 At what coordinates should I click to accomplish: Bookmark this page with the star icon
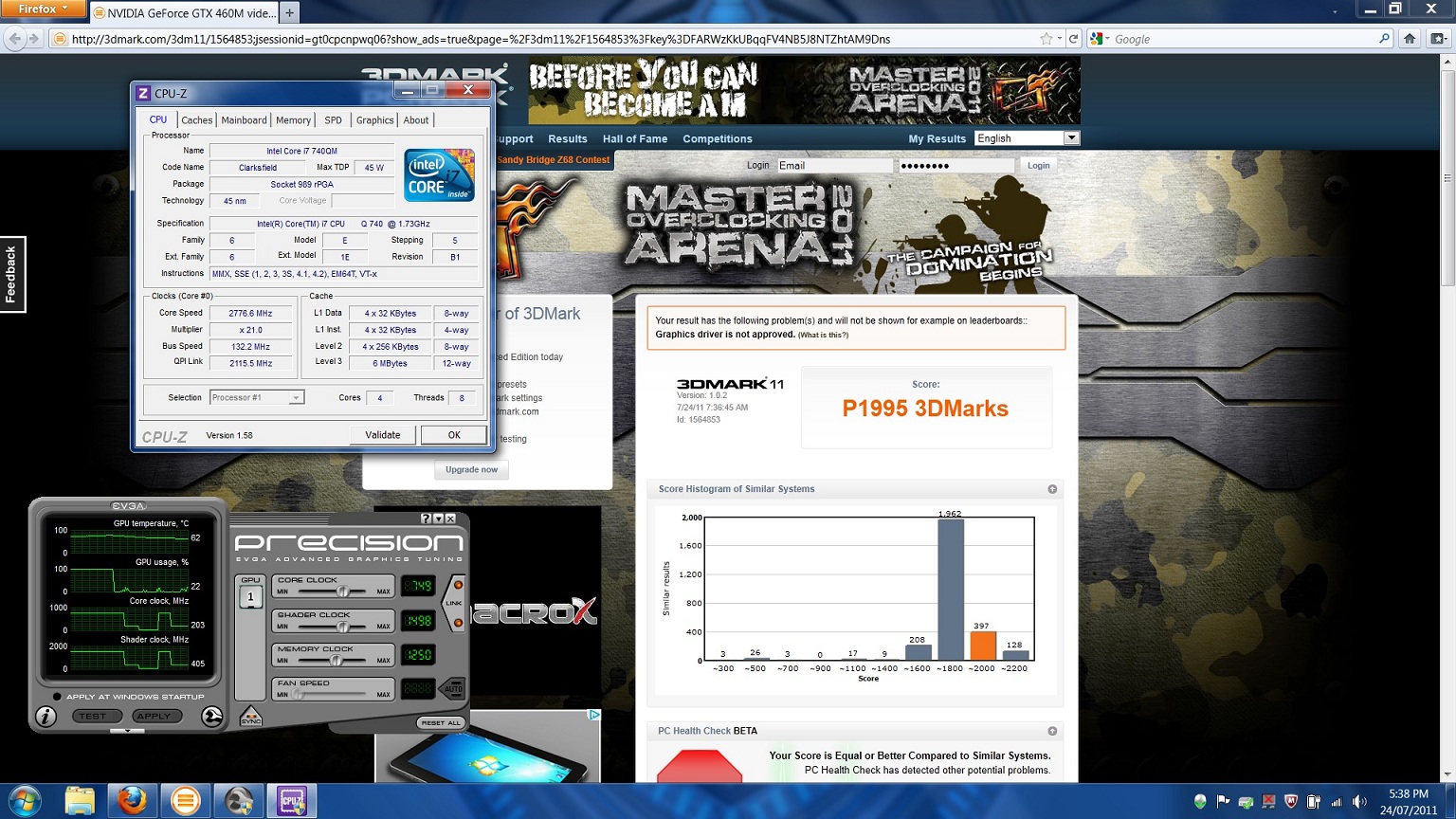[x=1046, y=39]
